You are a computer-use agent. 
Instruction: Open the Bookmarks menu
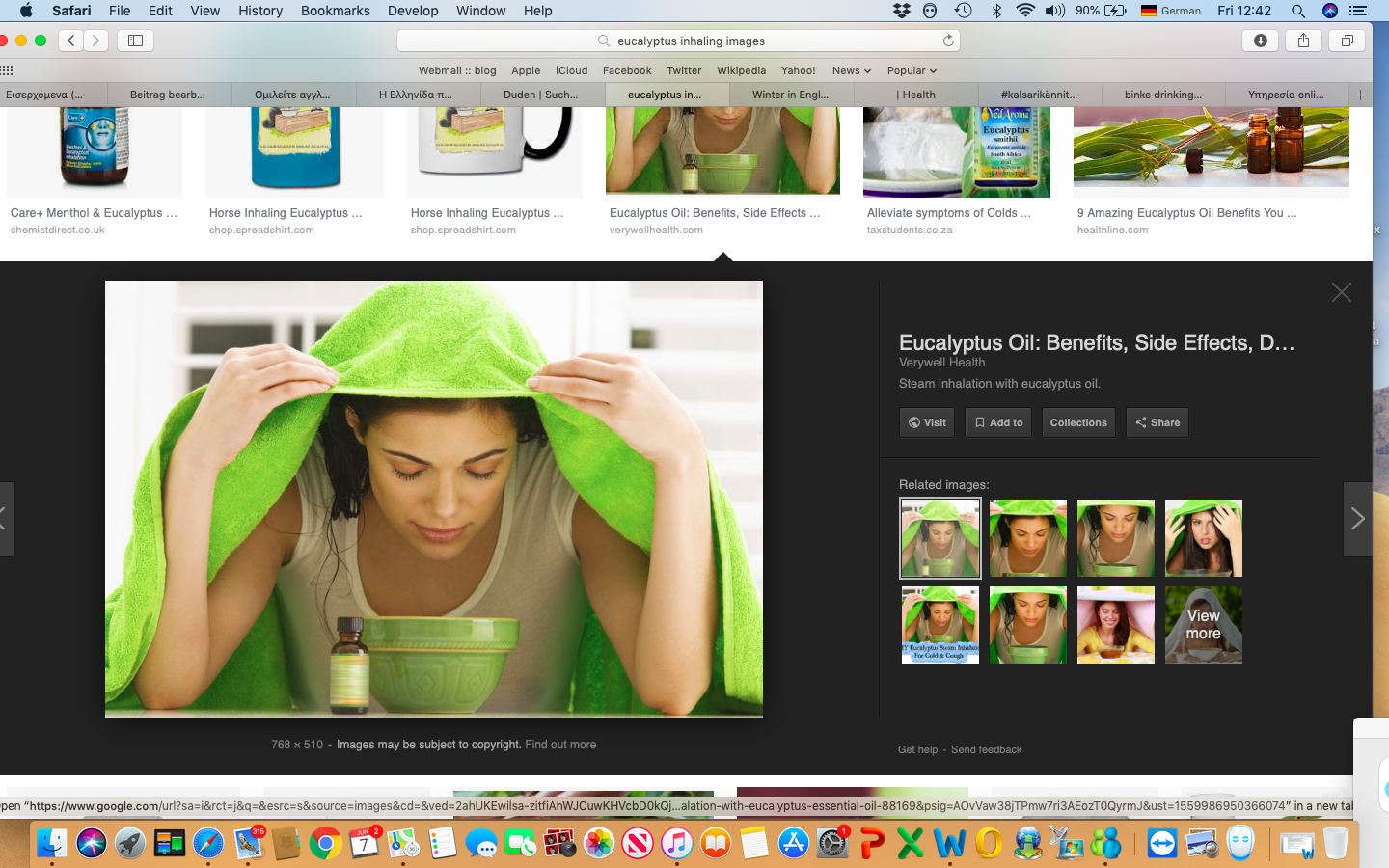point(335,11)
